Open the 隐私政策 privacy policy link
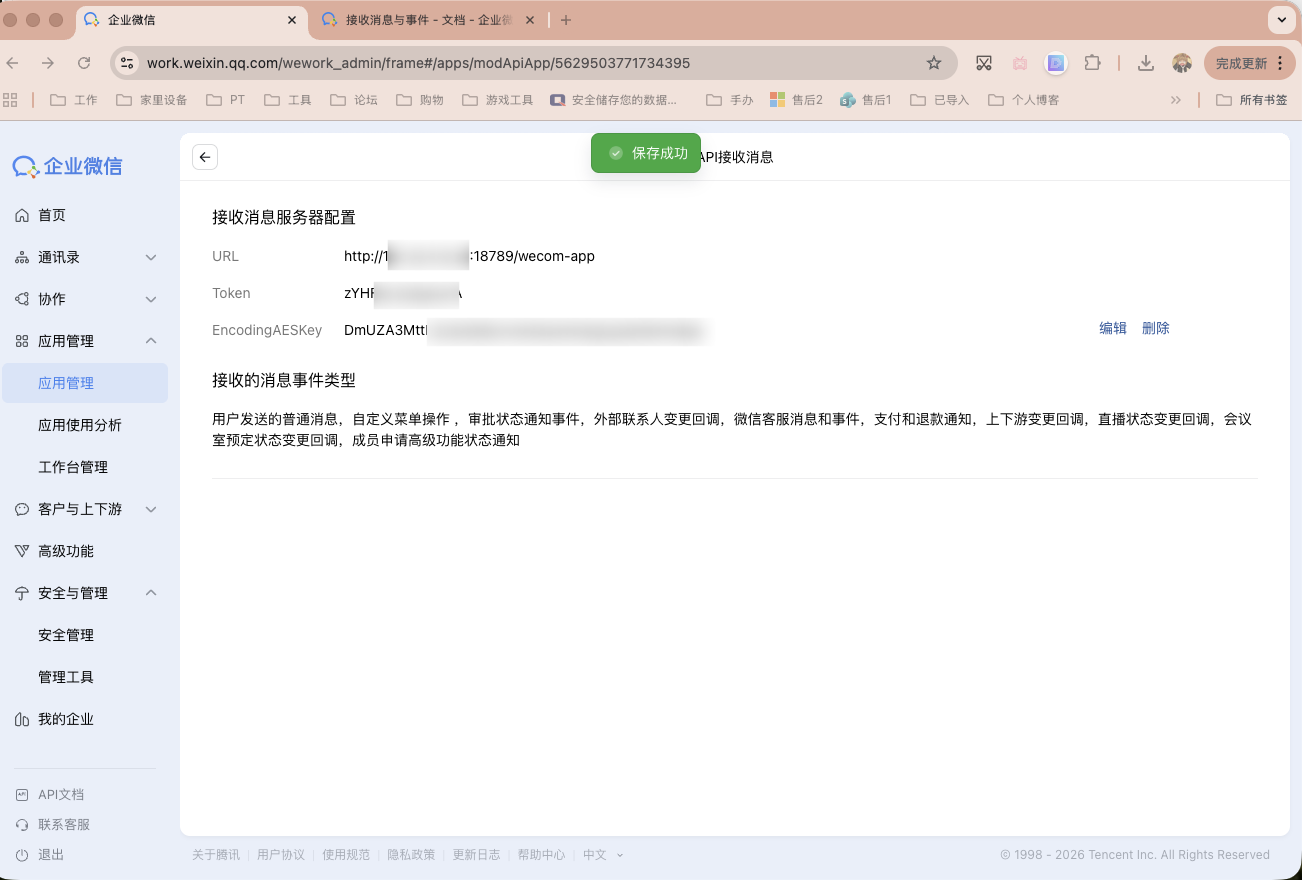Viewport: 1302px width, 880px height. pos(411,854)
